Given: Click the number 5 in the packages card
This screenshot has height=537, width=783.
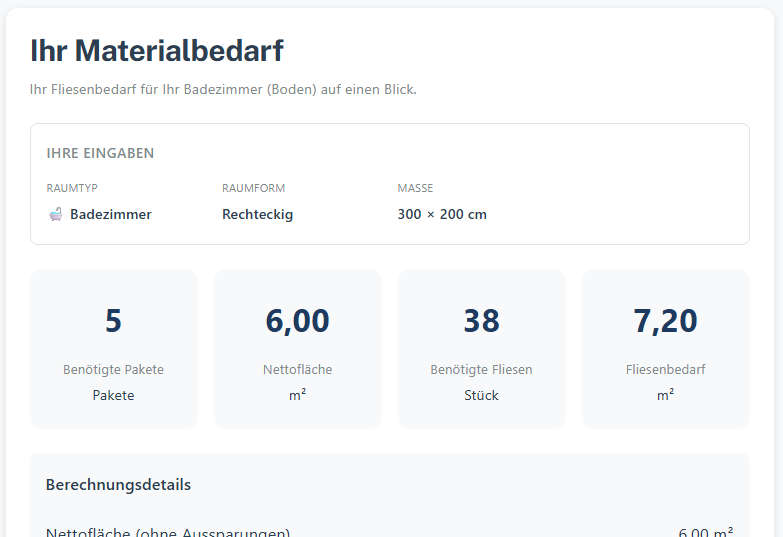Looking at the screenshot, I should pos(113,321).
